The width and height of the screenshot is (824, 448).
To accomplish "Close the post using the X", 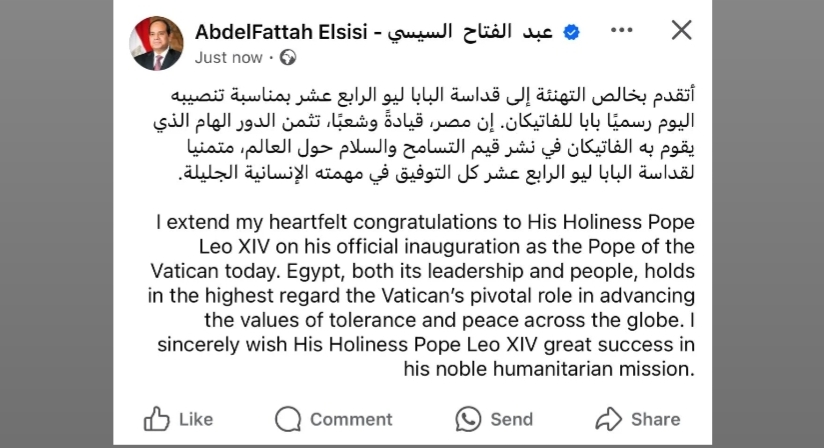I will (682, 30).
